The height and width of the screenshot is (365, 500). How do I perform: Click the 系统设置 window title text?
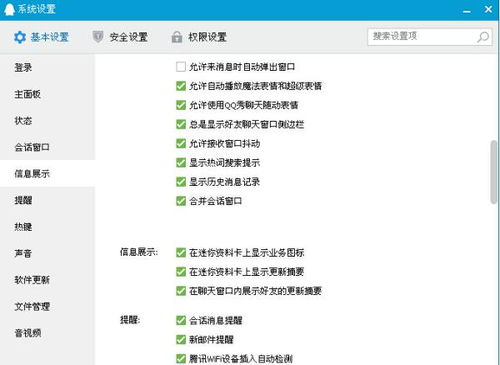coord(36,9)
